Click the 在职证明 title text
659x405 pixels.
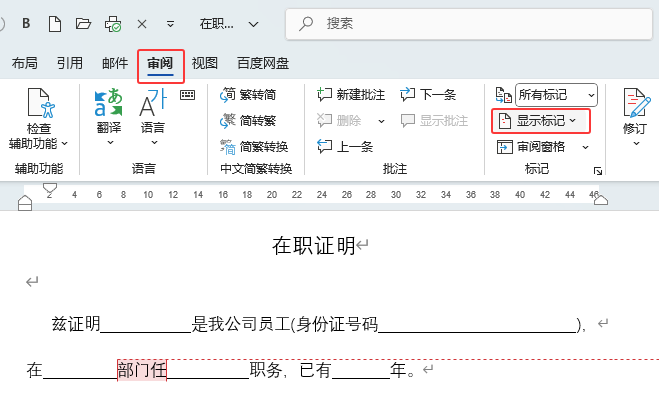[314, 246]
